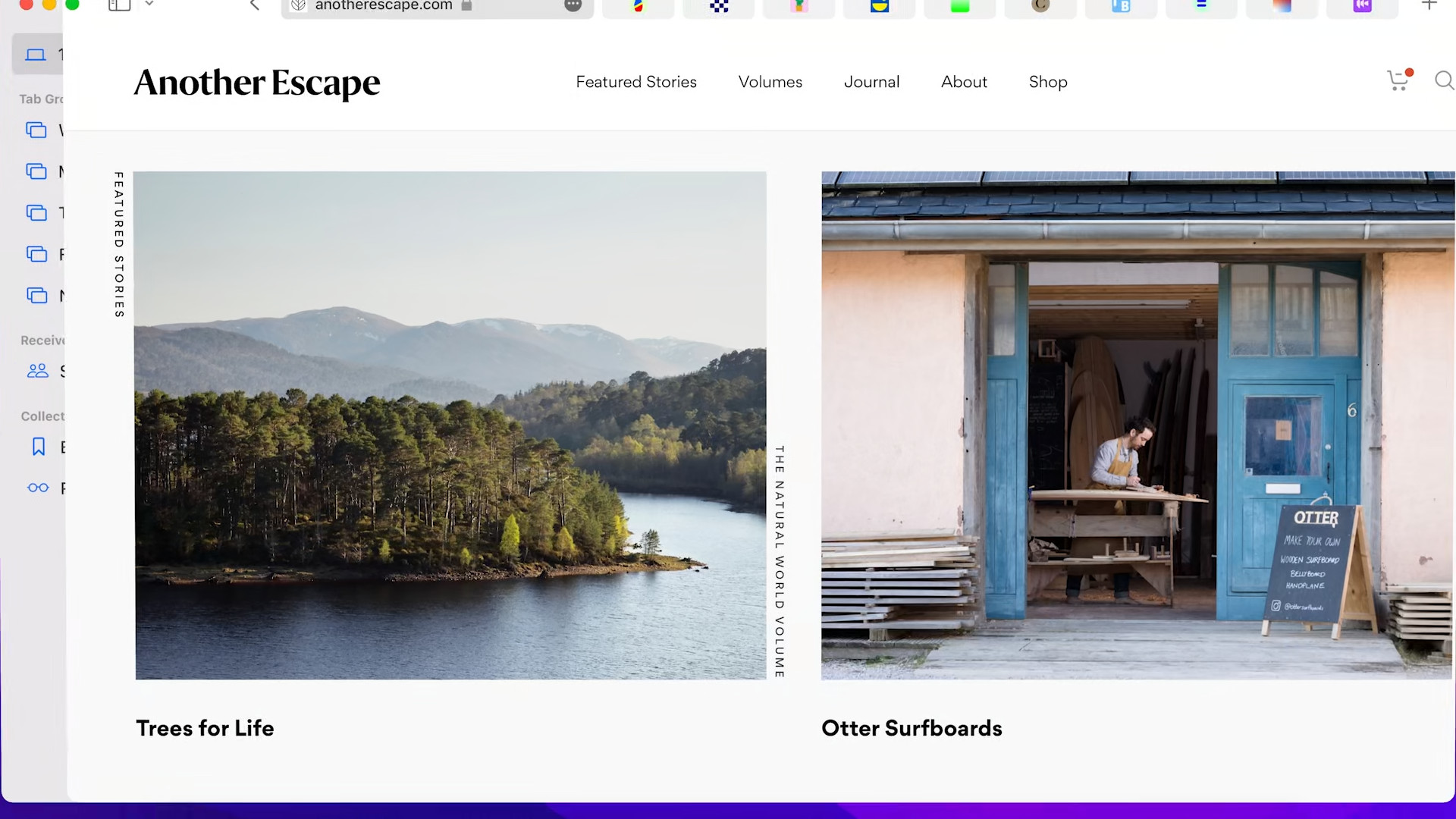
Task: Select the top Tab Group in the sidebar
Action: 37,130
